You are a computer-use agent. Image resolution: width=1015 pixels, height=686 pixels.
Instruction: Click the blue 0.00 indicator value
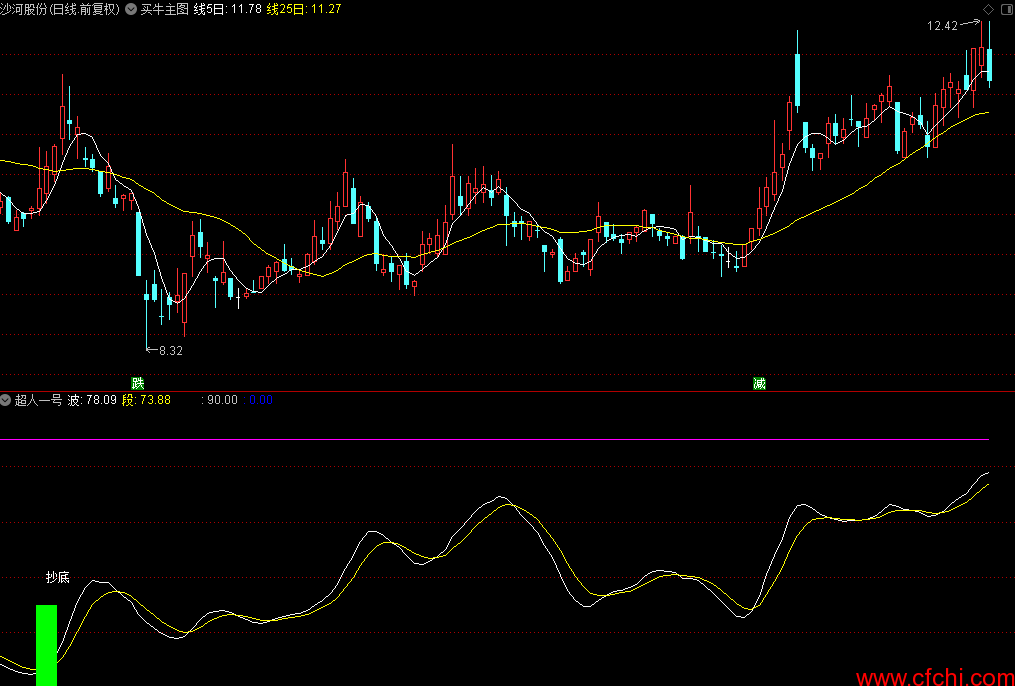point(259,400)
